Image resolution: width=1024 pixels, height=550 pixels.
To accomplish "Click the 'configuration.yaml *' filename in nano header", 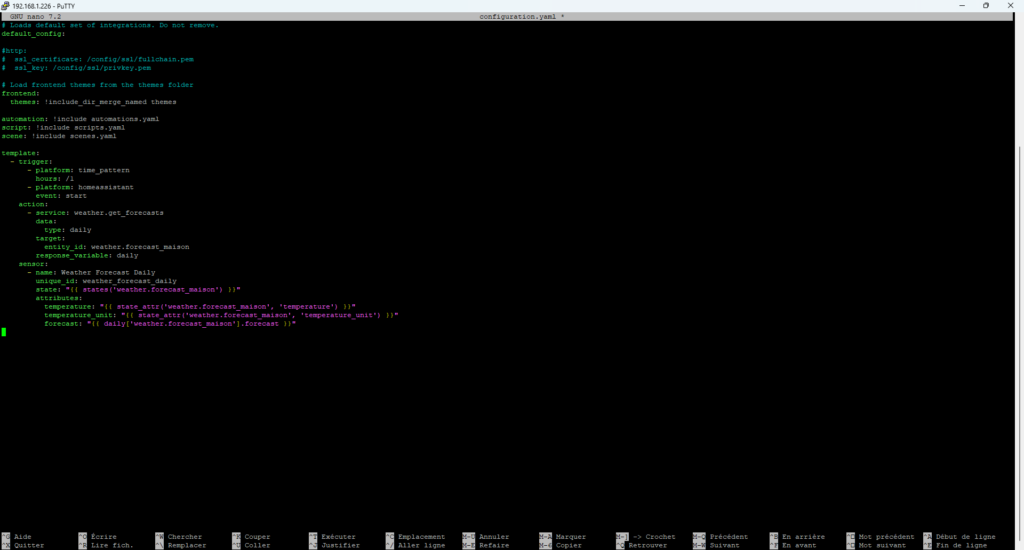I will click(522, 16).
